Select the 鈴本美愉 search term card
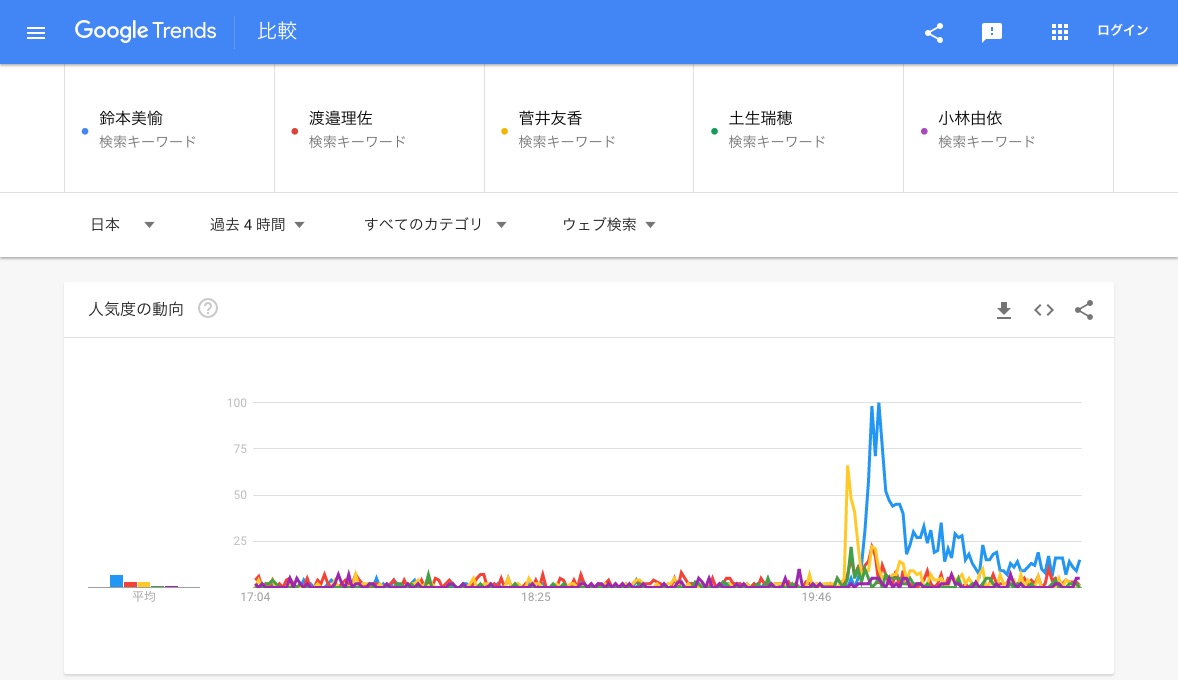 [x=170, y=129]
